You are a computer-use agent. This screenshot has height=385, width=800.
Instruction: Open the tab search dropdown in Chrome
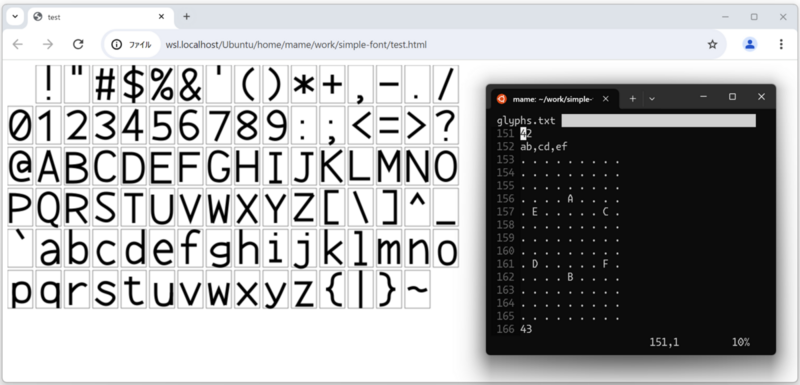tap(15, 16)
